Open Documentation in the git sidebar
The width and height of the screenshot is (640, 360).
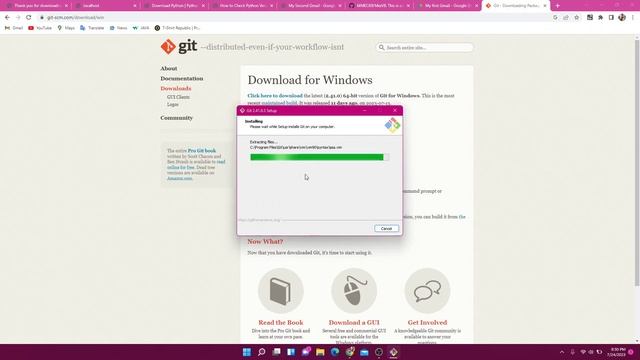tap(182, 78)
